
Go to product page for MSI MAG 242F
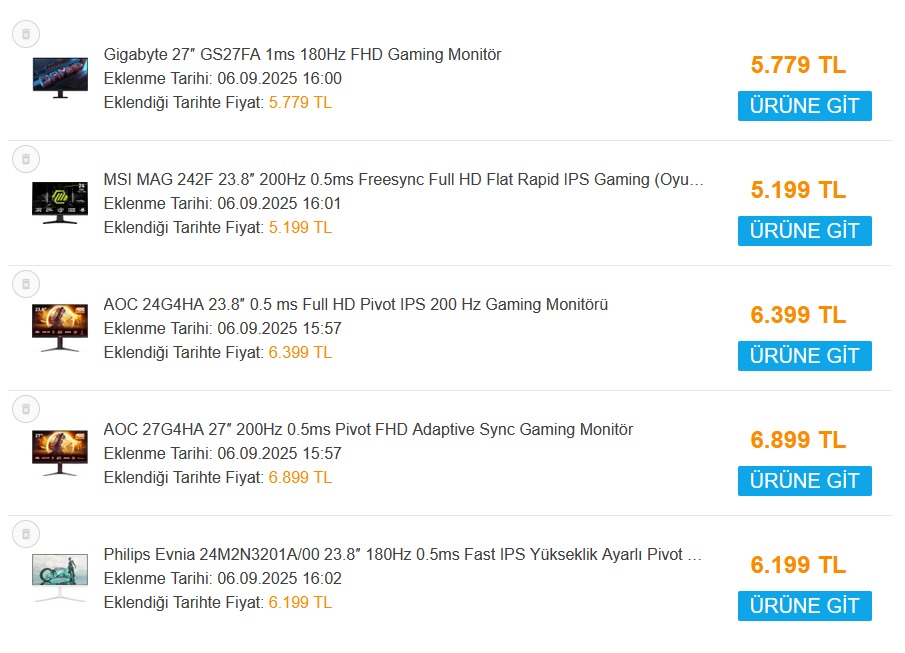(804, 231)
